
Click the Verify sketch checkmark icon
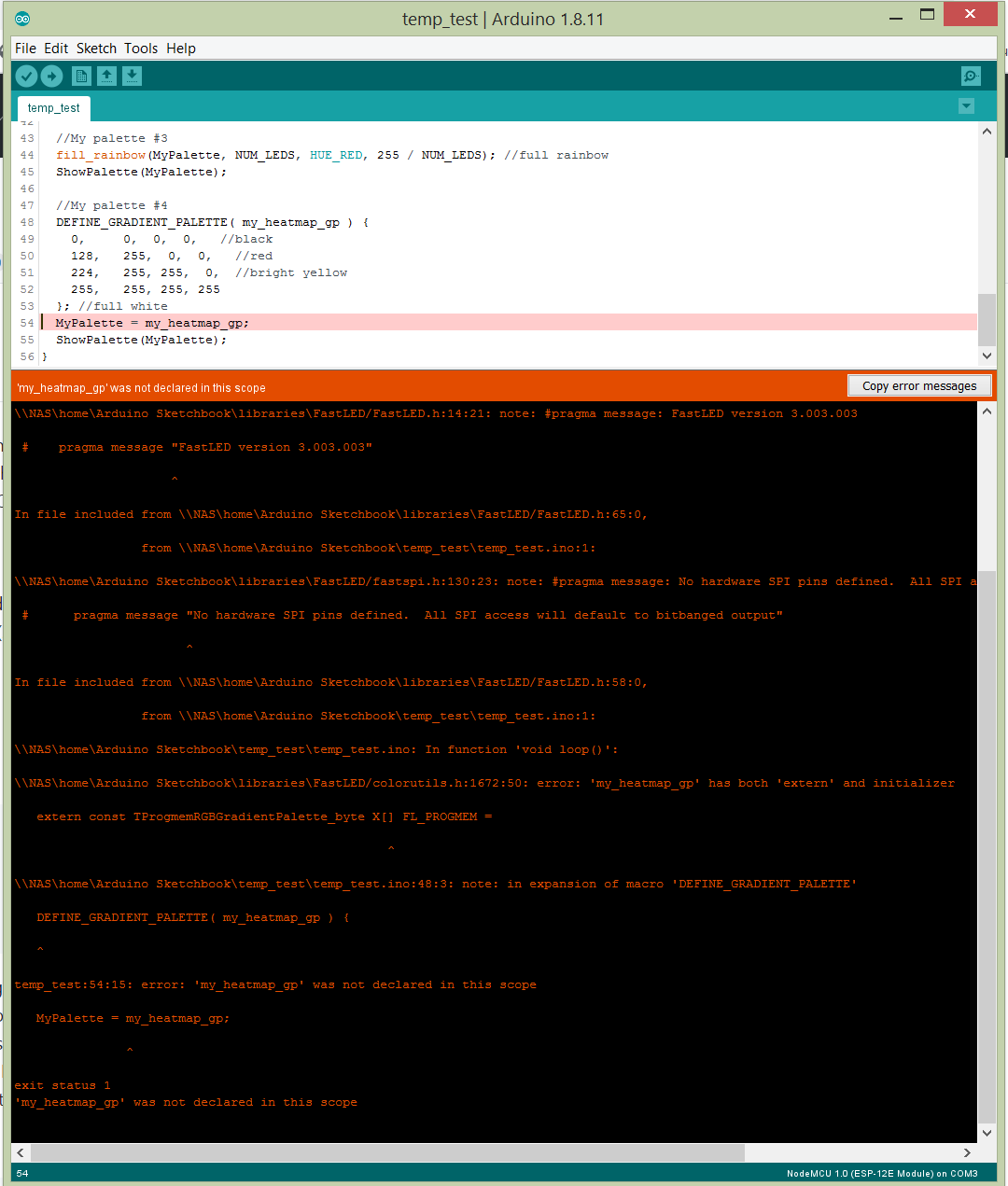(x=26, y=77)
